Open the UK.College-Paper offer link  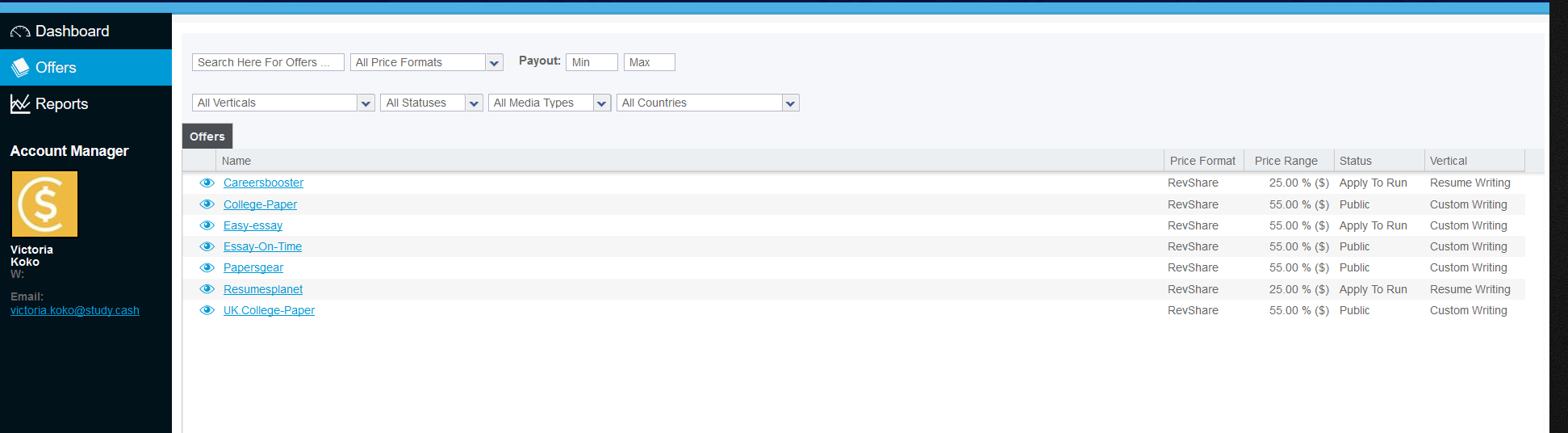pyautogui.click(x=269, y=310)
